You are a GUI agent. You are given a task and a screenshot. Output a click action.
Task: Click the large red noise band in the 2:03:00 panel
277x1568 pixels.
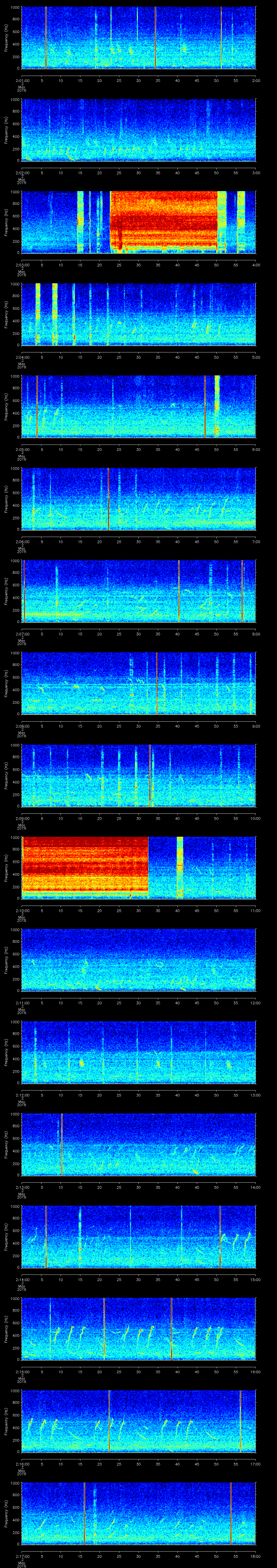(x=164, y=220)
